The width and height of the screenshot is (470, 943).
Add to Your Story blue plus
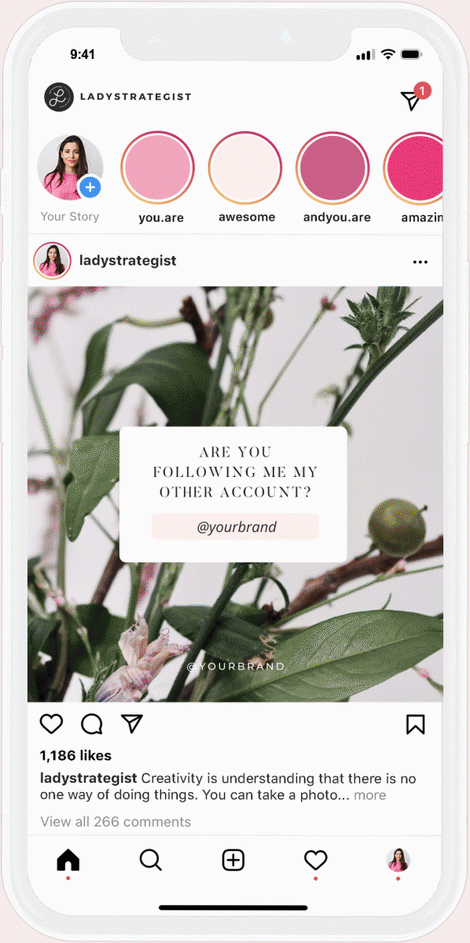tap(90, 187)
